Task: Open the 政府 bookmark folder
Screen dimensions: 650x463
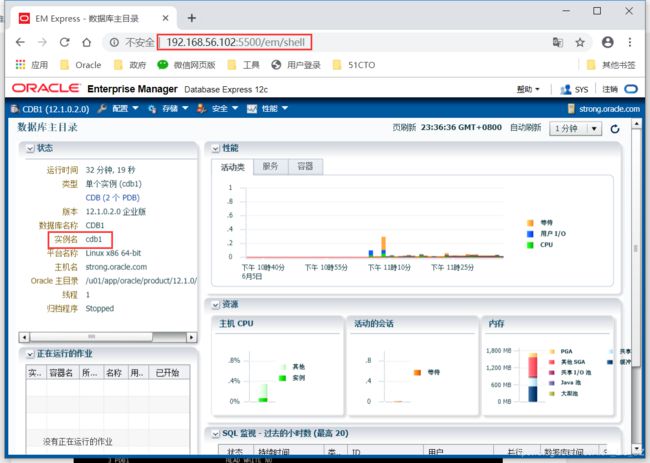Action: pos(130,65)
